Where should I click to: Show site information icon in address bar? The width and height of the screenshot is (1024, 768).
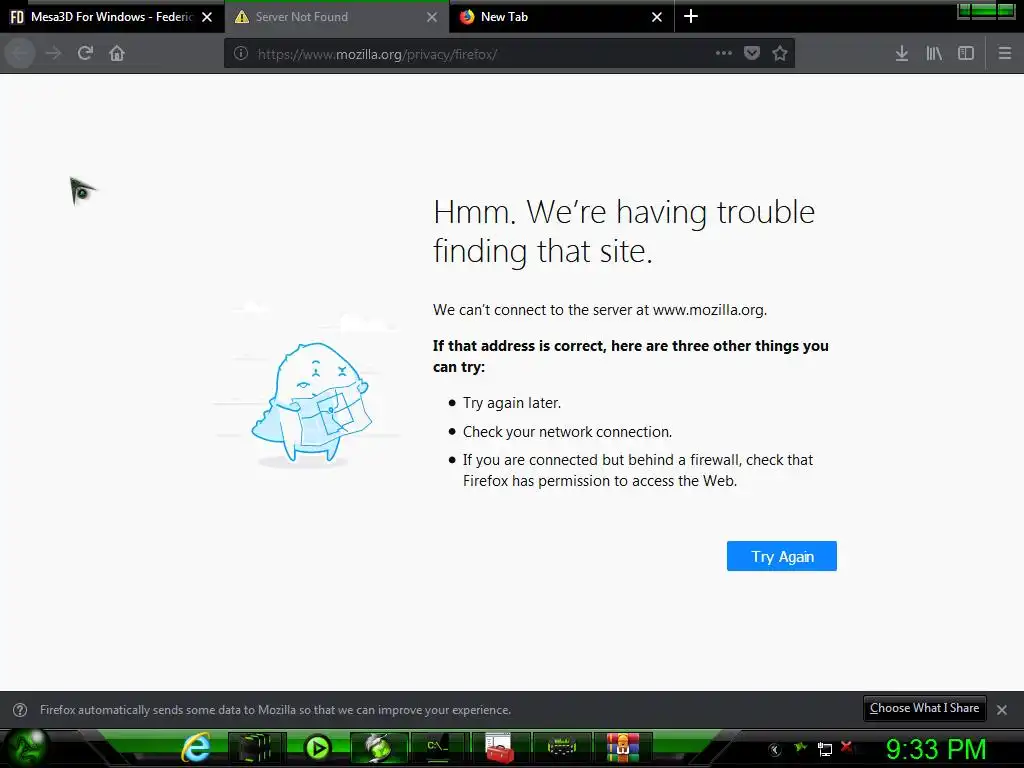pyautogui.click(x=241, y=54)
